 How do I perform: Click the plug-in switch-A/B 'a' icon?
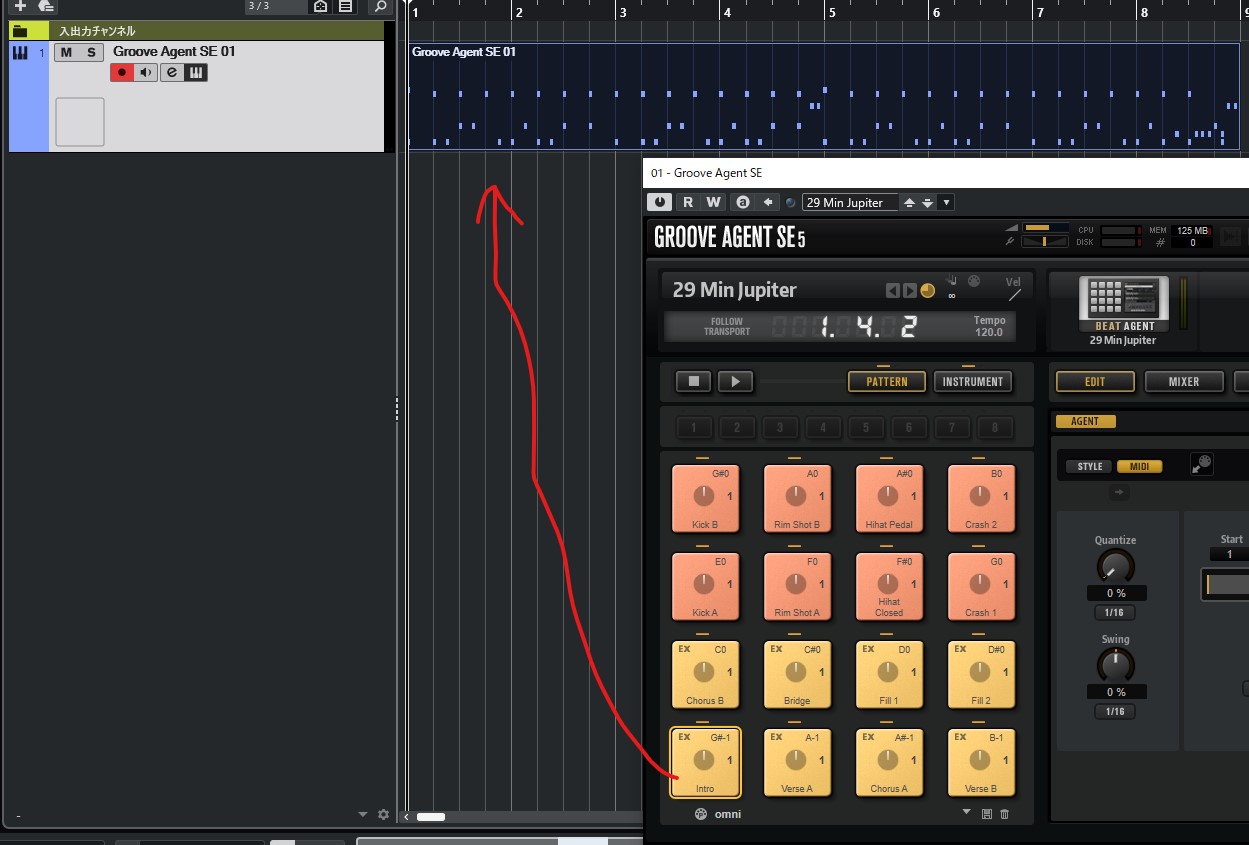pos(742,202)
